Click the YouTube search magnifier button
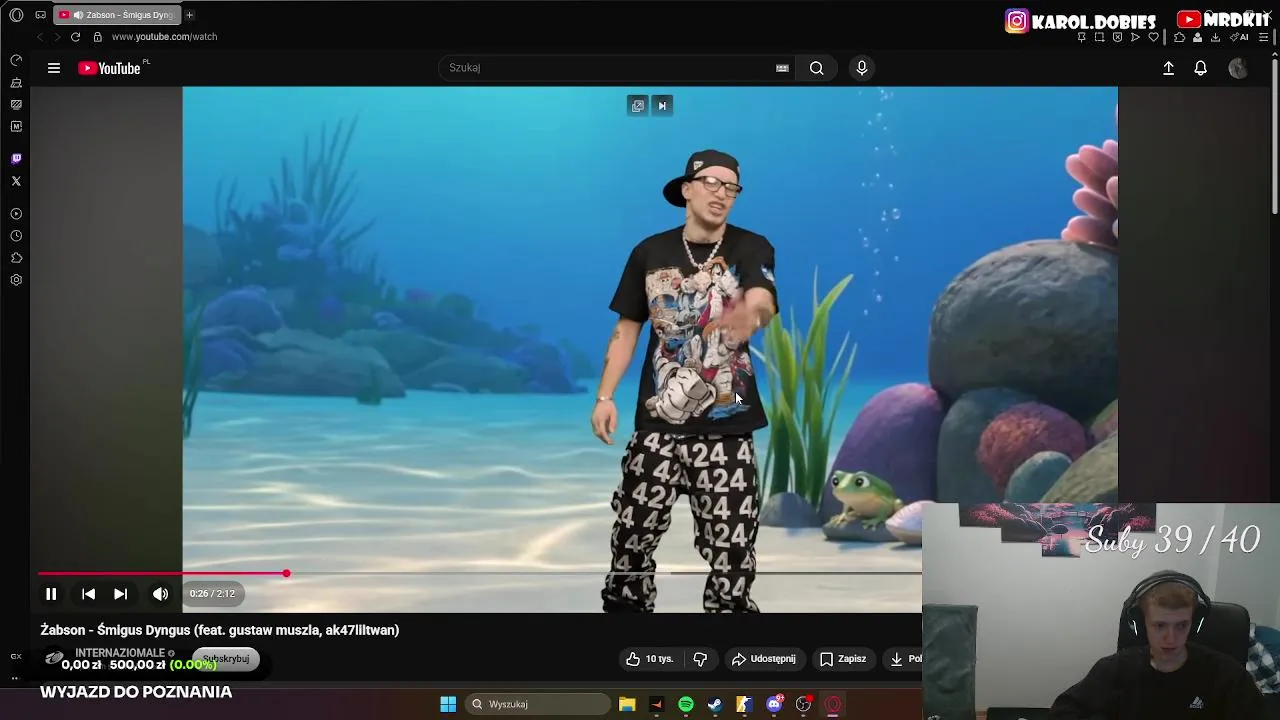Viewport: 1280px width, 720px height. (x=817, y=68)
